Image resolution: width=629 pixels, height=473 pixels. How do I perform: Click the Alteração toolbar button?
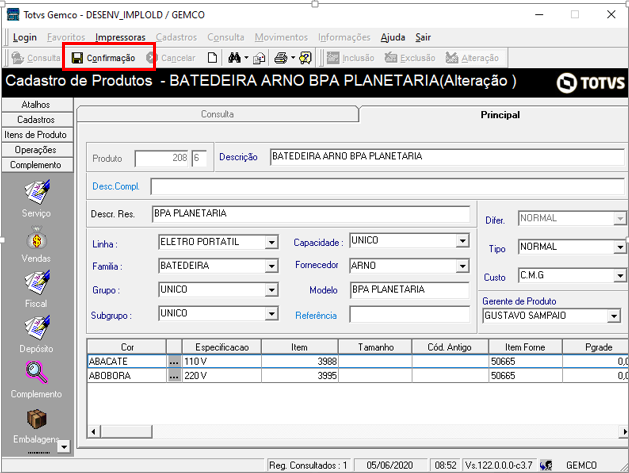coord(472,58)
